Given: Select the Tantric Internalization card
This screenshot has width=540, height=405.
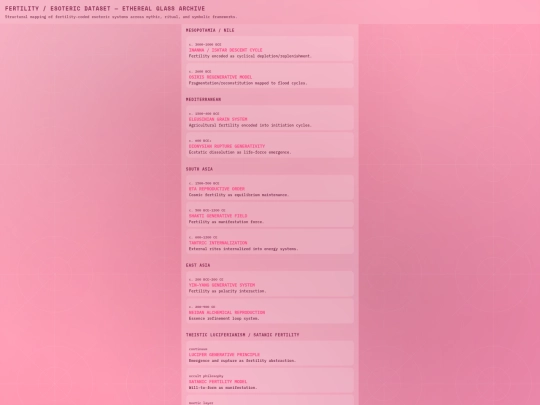Looking at the screenshot, I should click(x=270, y=242).
